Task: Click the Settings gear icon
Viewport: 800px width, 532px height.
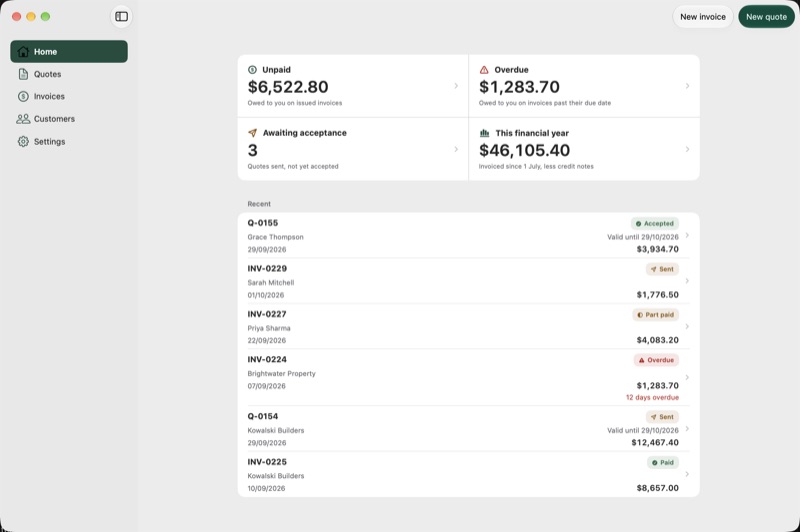Action: 23,141
